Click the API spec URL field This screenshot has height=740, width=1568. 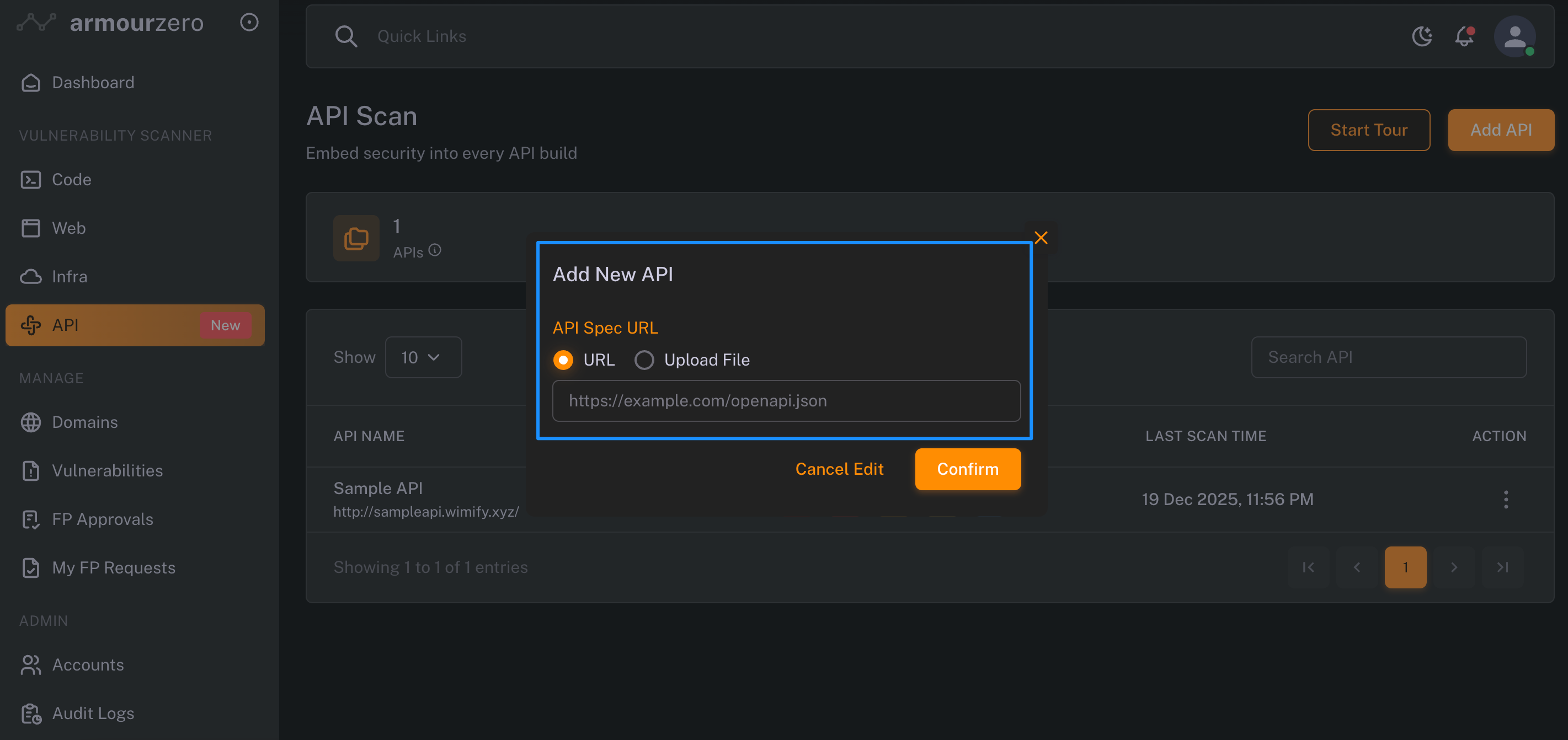click(x=786, y=401)
